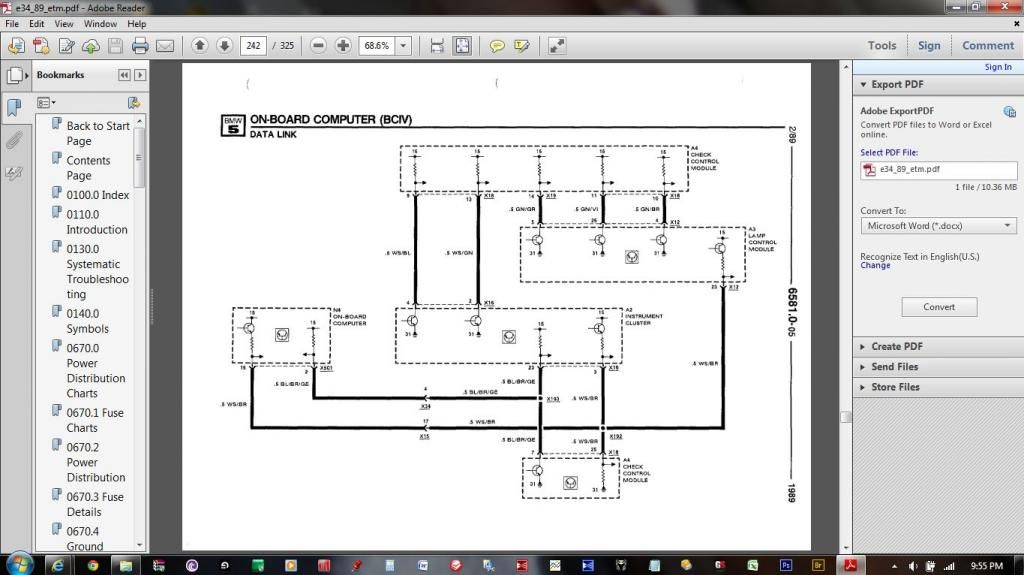The height and width of the screenshot is (575, 1024).
Task: Open the 0110.0 Introduction bookmark
Action: (97, 222)
